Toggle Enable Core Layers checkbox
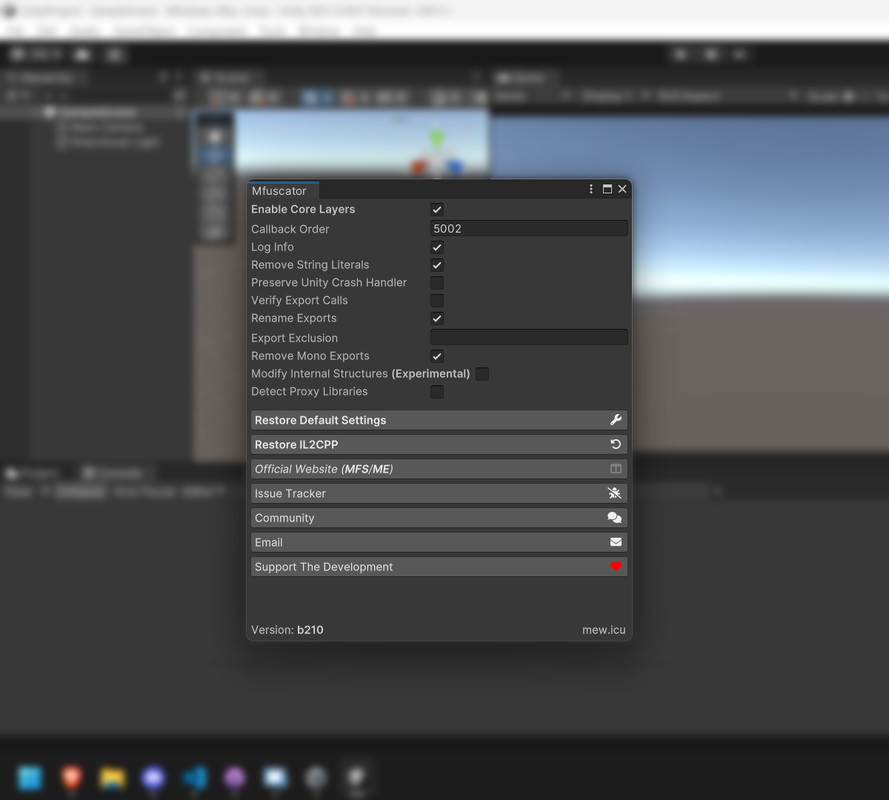Viewport: 889px width, 800px height. [437, 209]
